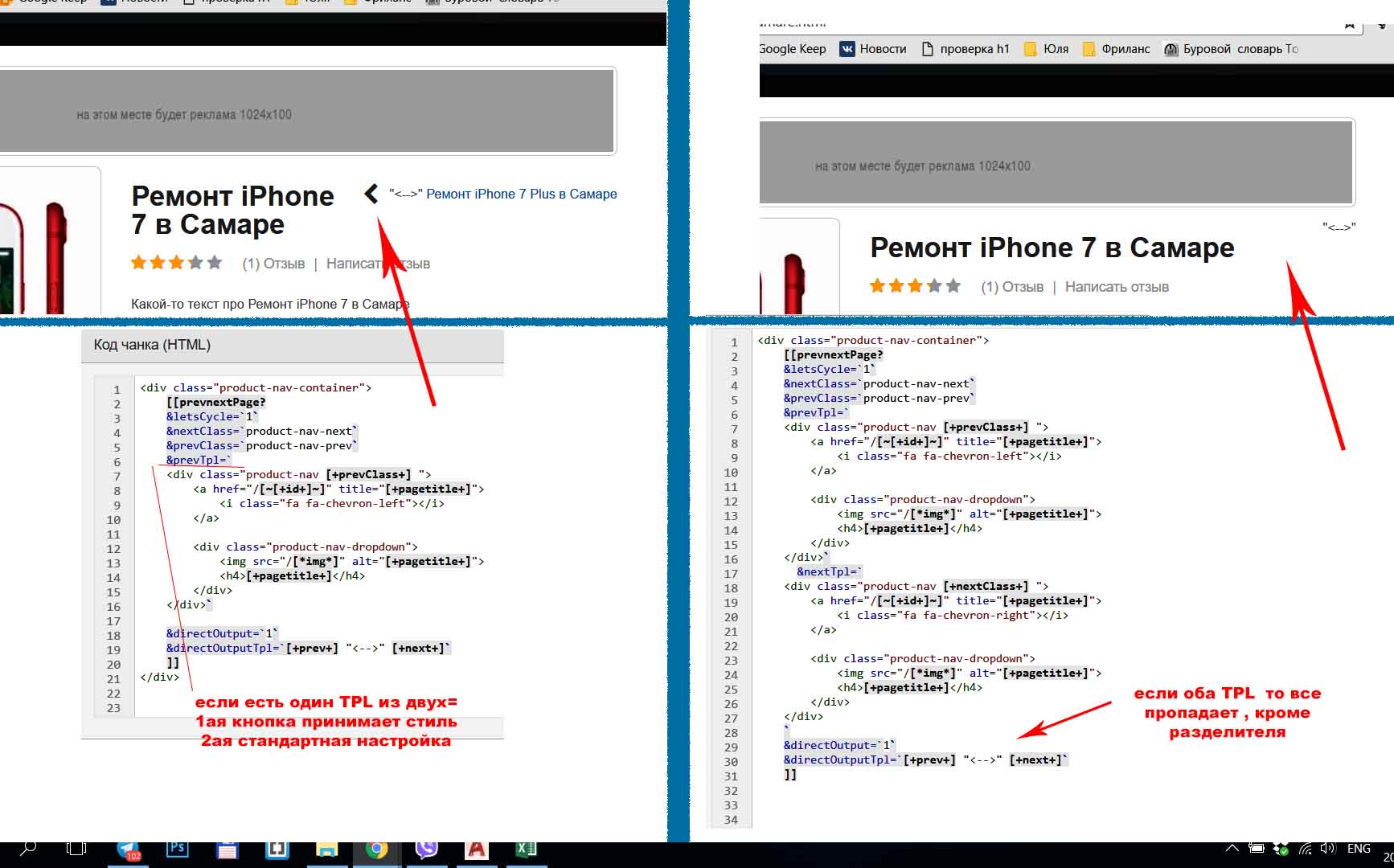The width and height of the screenshot is (1394, 868).
Task: Click the Код чанка (HTML) panel header
Action: (293, 345)
